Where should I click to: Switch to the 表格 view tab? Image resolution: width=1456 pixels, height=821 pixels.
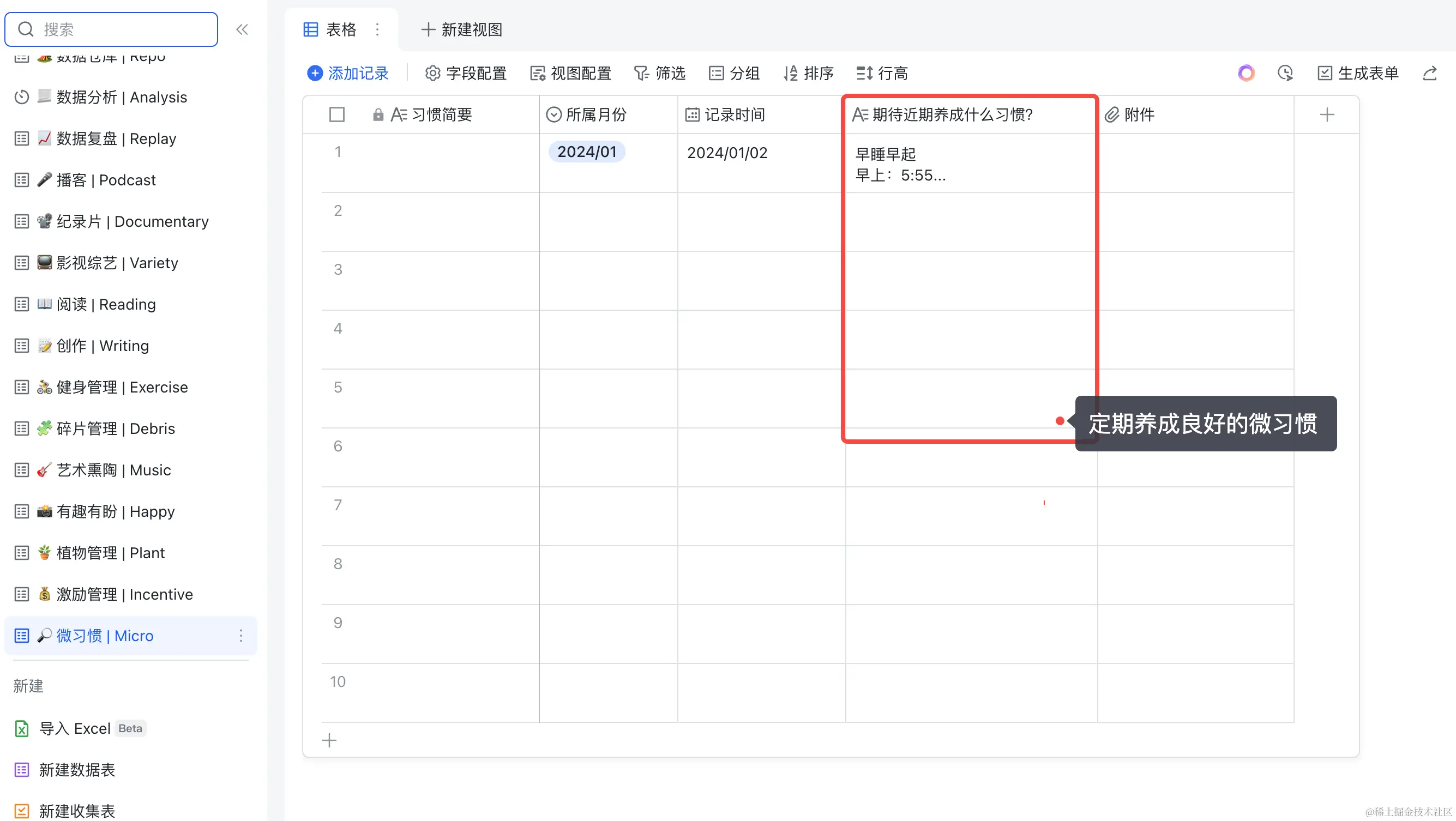click(x=335, y=29)
